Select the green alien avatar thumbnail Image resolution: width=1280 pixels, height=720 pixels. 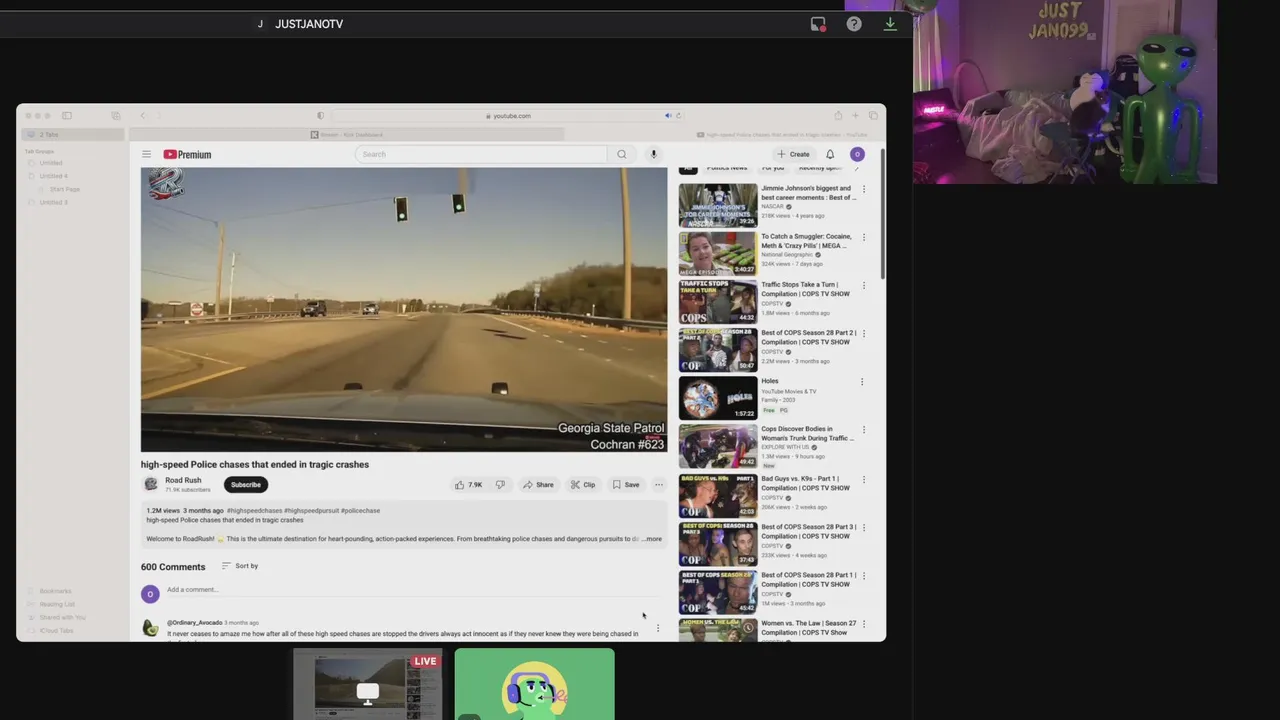click(x=535, y=684)
